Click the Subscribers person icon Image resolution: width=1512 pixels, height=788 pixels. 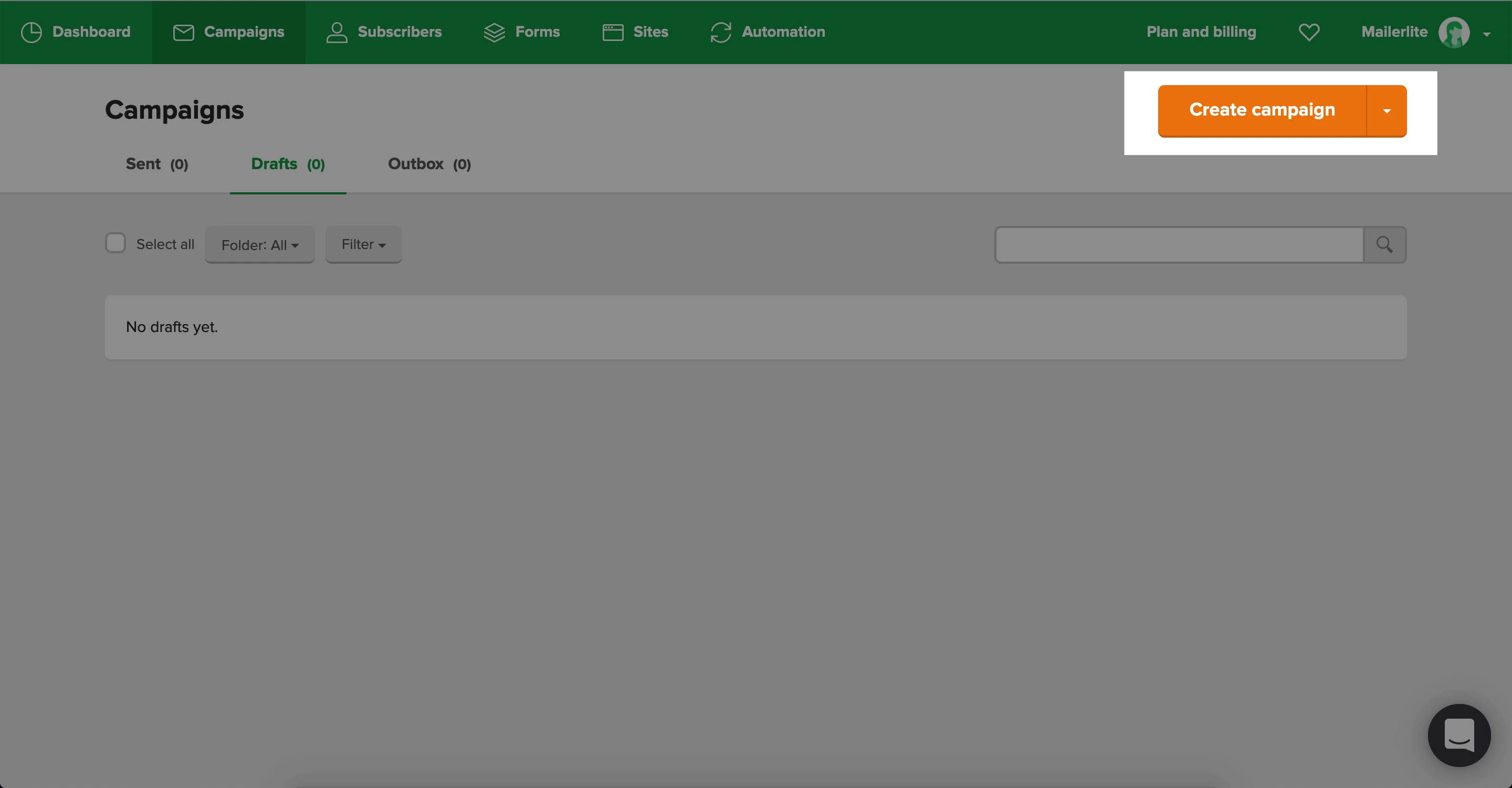pyautogui.click(x=337, y=32)
